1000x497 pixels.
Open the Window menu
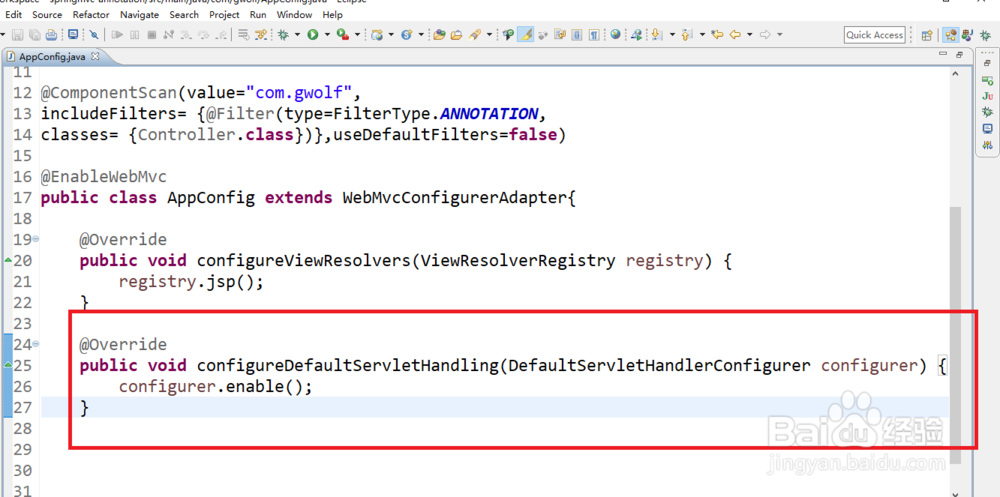295,14
